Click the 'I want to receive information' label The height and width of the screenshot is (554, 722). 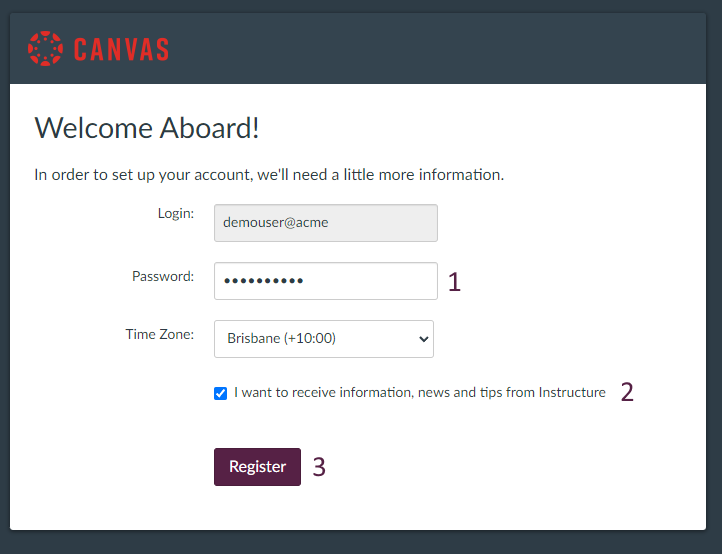click(x=420, y=393)
